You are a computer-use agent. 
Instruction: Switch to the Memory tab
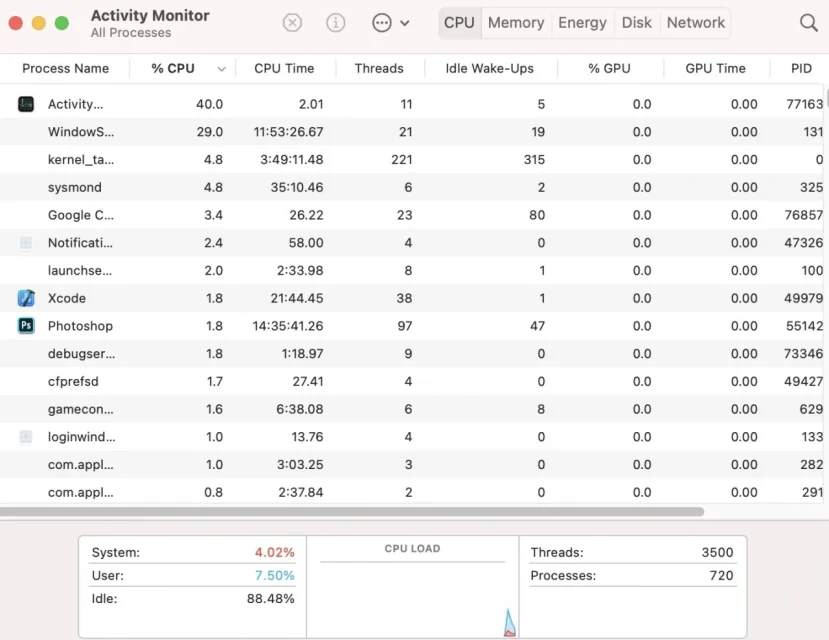[x=516, y=23]
